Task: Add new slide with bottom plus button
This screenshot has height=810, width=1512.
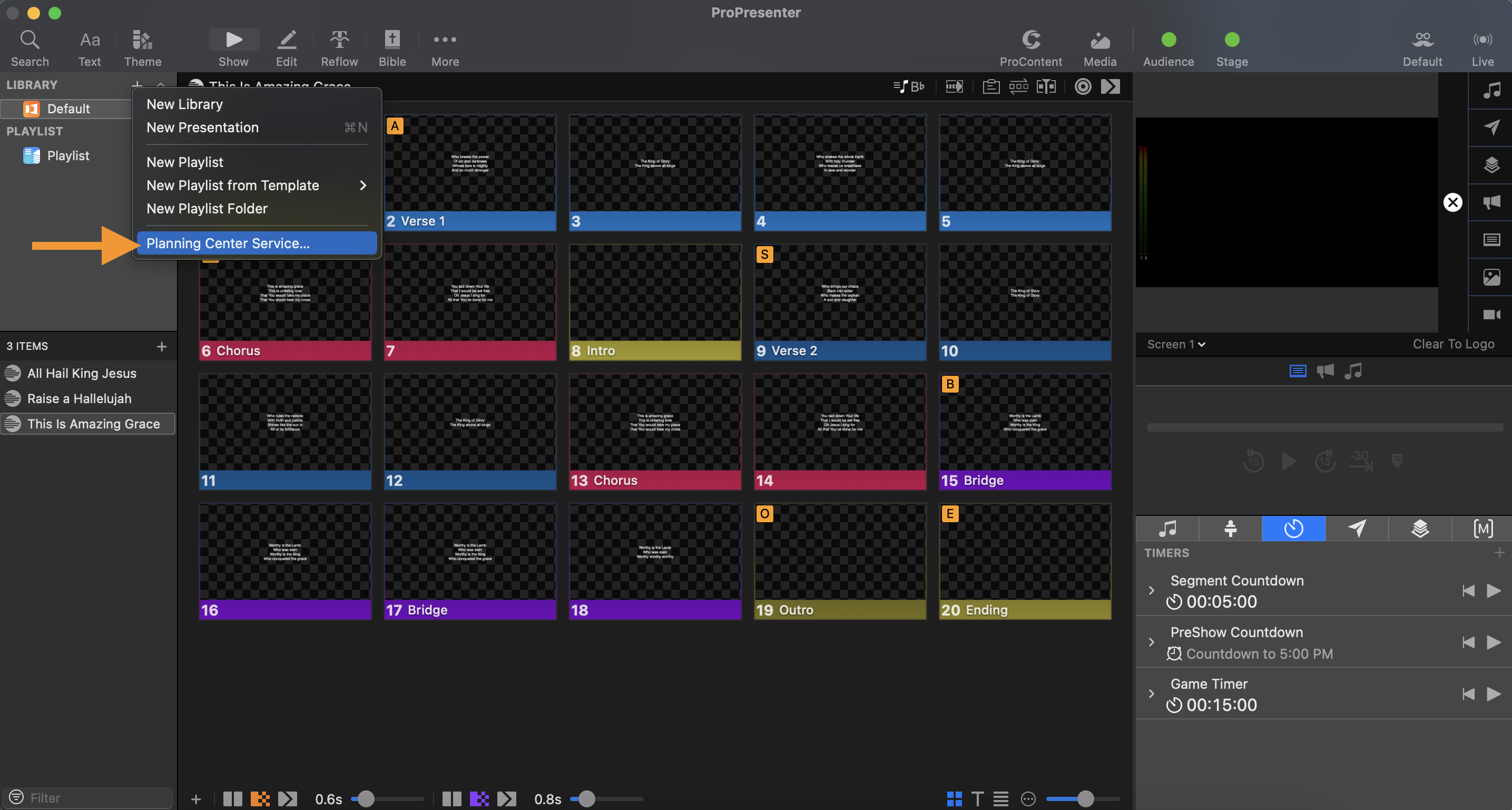Action: coord(196,799)
